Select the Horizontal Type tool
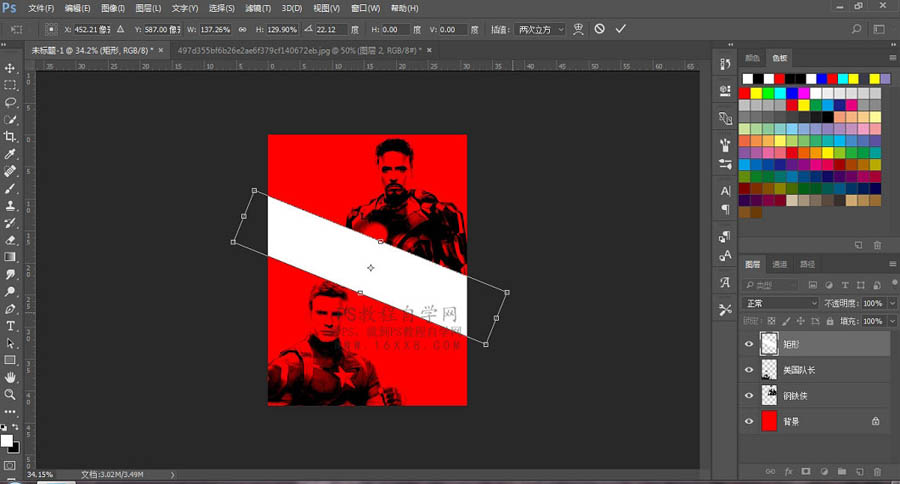The height and width of the screenshot is (484, 900). point(10,326)
